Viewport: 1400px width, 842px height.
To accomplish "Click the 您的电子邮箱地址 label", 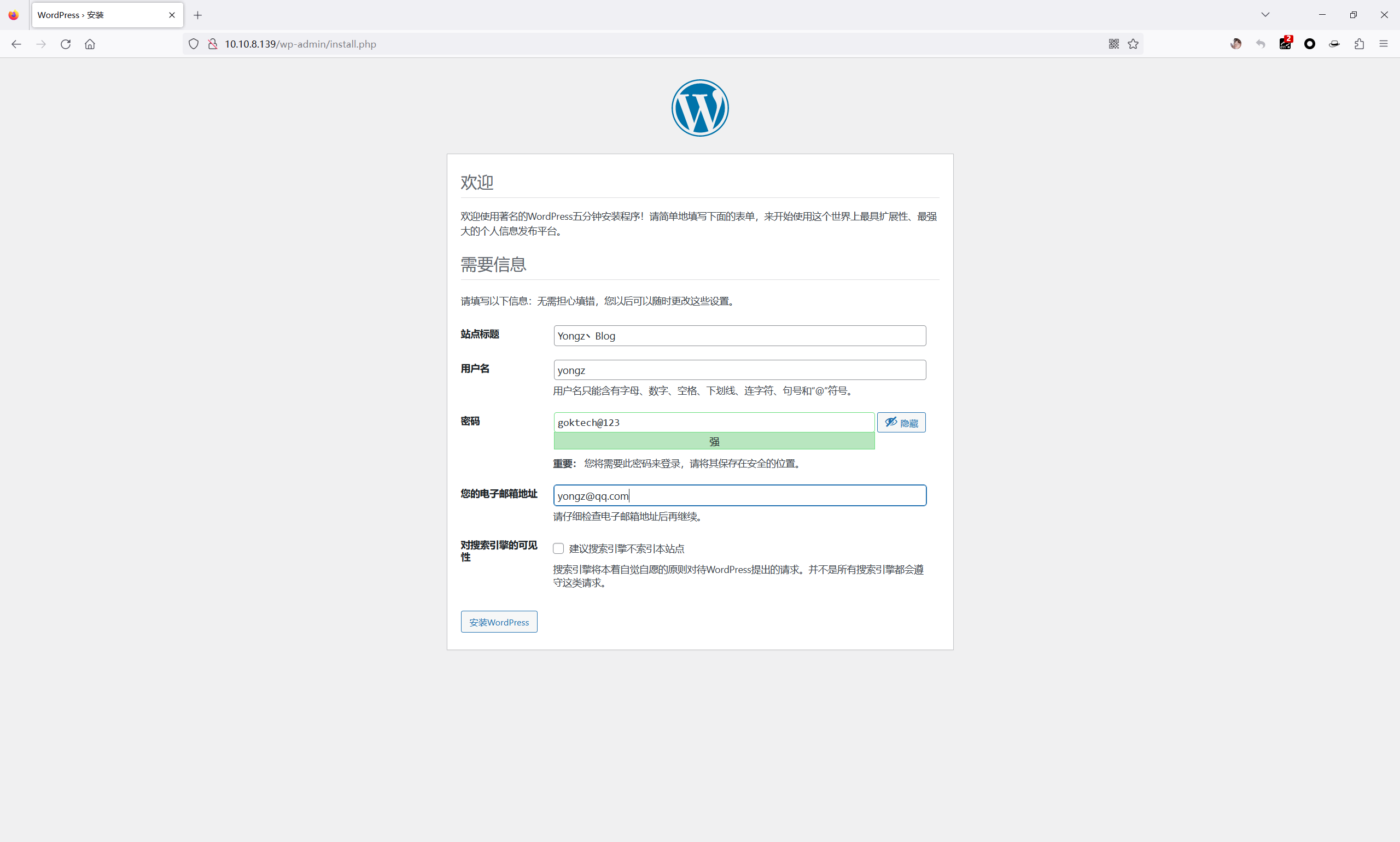I will pyautogui.click(x=499, y=494).
